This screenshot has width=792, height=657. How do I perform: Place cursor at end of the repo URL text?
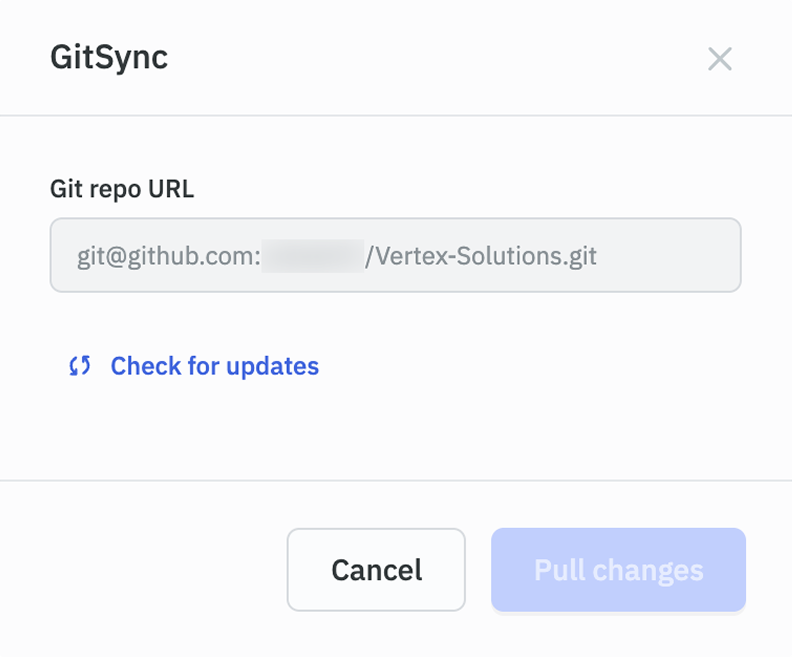(598, 256)
